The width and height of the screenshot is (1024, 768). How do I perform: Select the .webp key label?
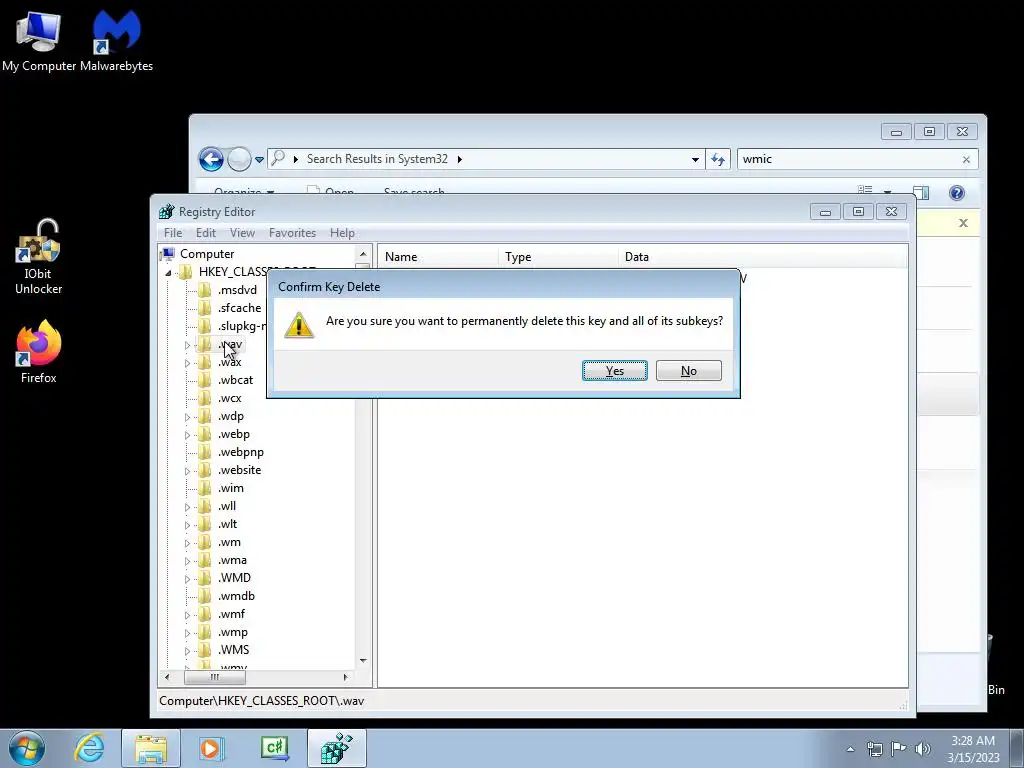pyautogui.click(x=234, y=434)
